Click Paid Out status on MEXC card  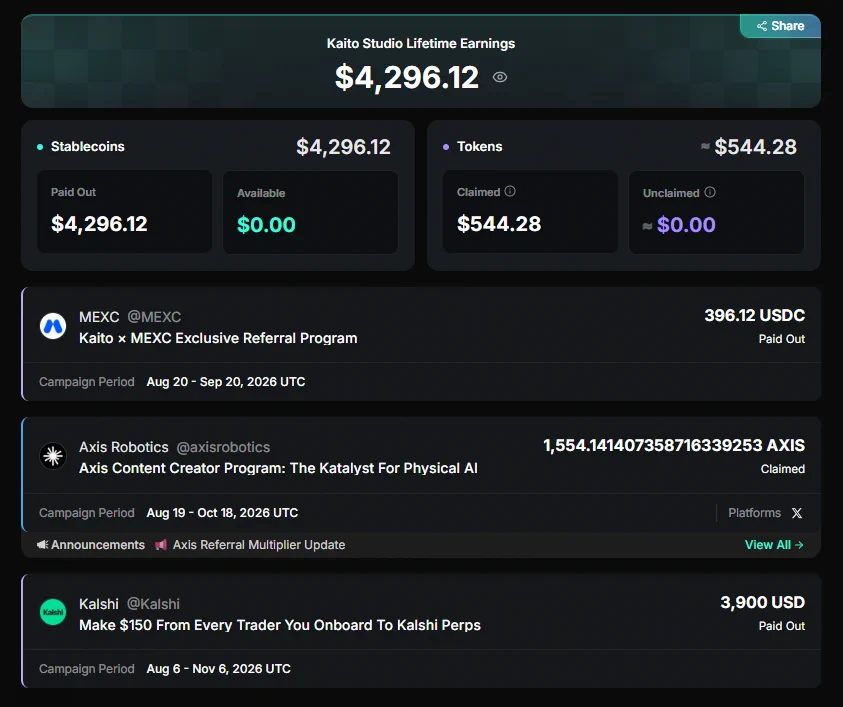coord(782,339)
